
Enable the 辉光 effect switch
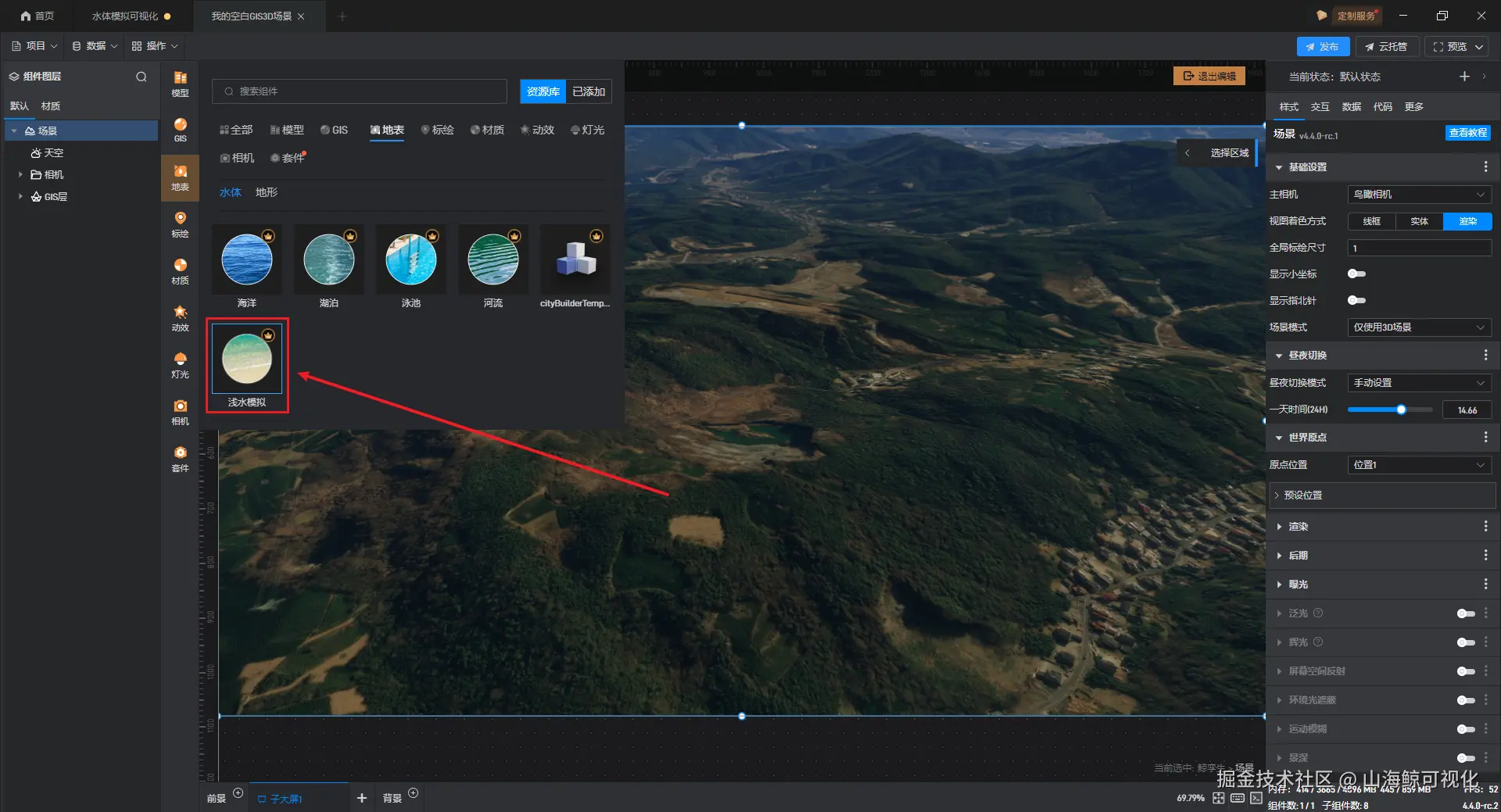click(x=1466, y=642)
